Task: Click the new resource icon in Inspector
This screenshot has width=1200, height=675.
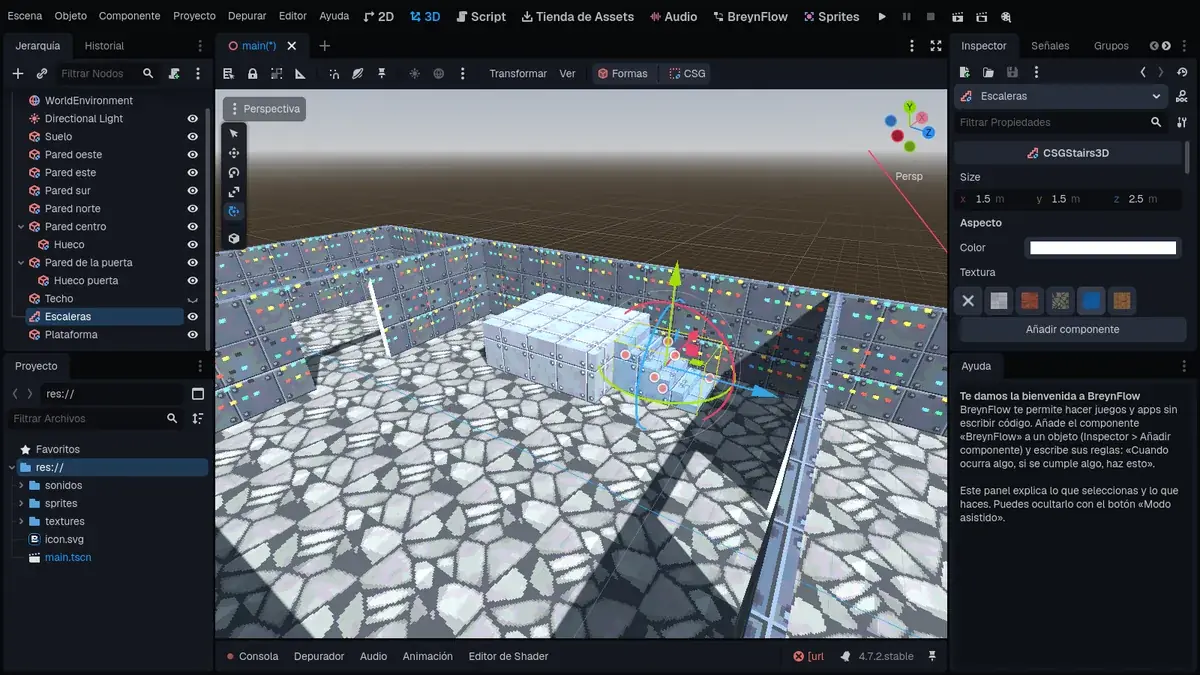Action: click(965, 72)
